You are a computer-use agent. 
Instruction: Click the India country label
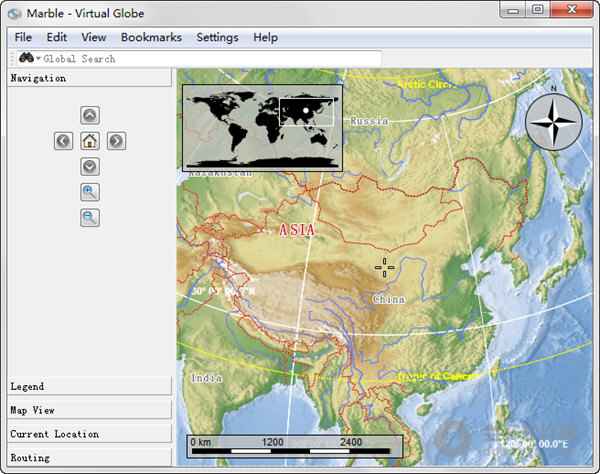207,378
